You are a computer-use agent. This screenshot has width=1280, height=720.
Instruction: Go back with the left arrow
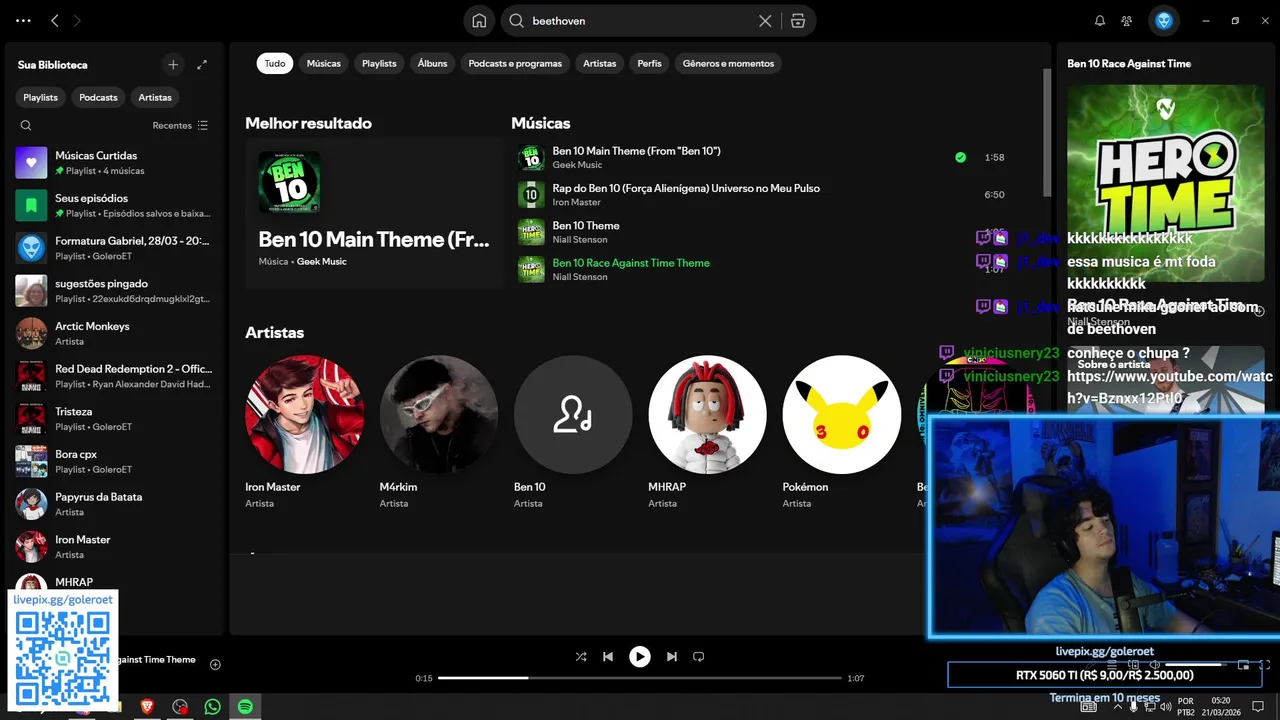(55, 20)
